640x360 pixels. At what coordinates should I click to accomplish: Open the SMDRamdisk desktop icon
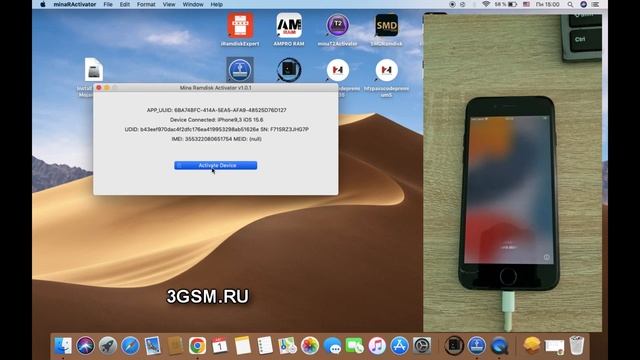click(387, 29)
